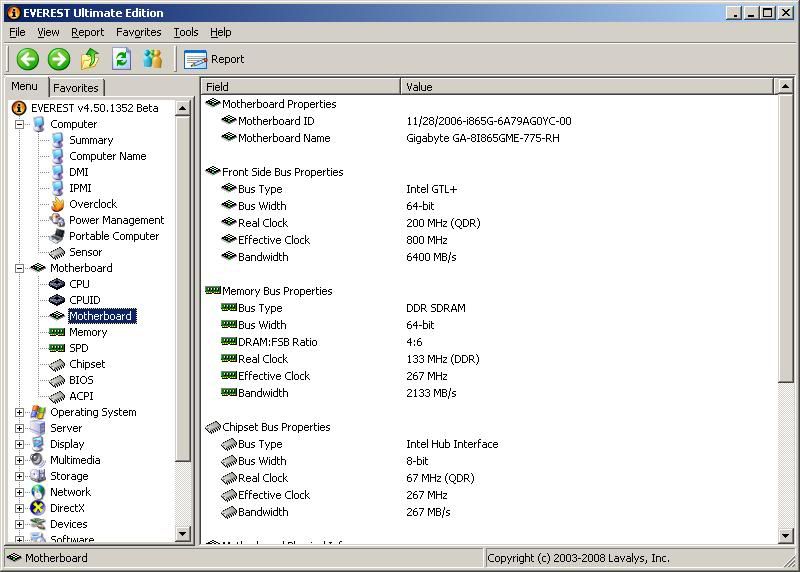Click the Refresh toolbar icon
The width and height of the screenshot is (800, 572).
121,59
